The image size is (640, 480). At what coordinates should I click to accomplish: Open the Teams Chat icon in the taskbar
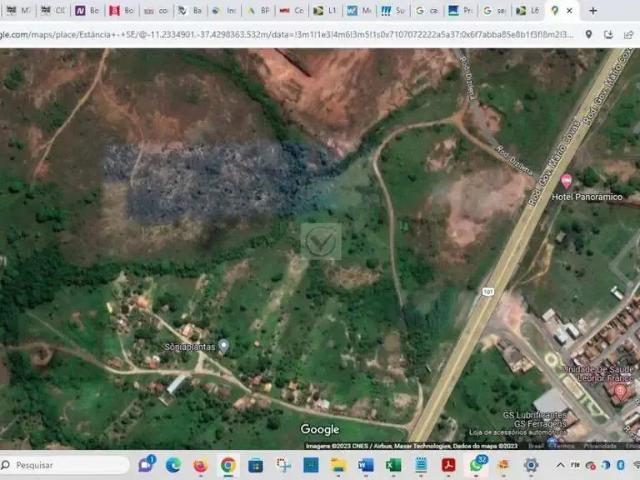(x=146, y=464)
